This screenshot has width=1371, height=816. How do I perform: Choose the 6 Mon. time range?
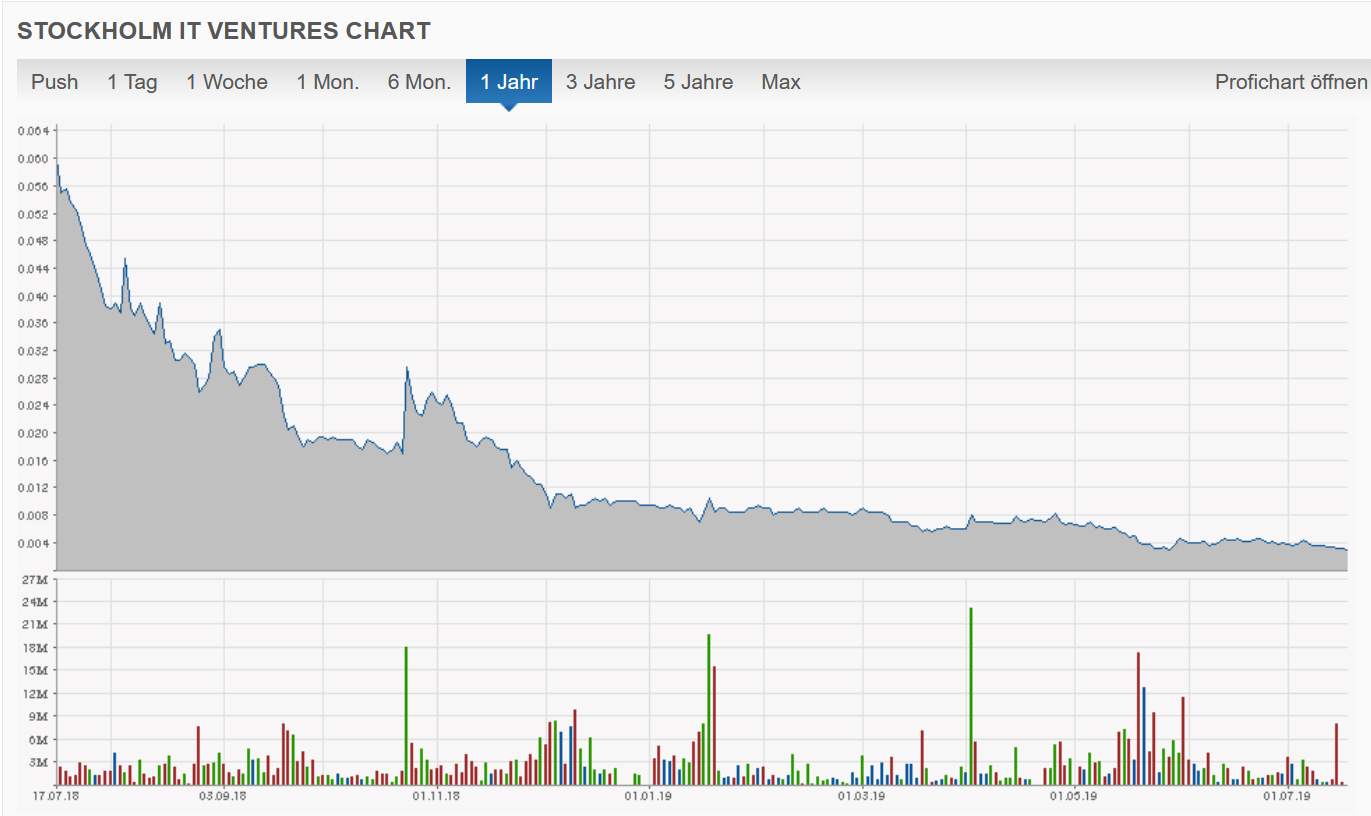pyautogui.click(x=419, y=82)
